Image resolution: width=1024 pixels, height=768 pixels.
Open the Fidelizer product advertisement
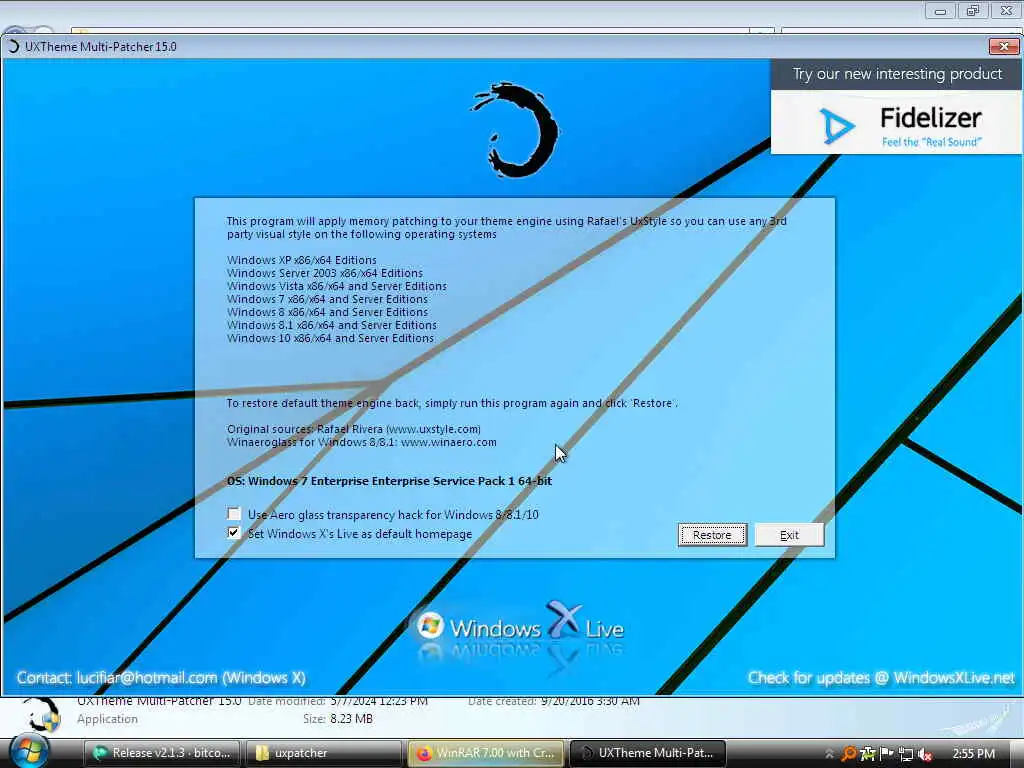coord(896,122)
